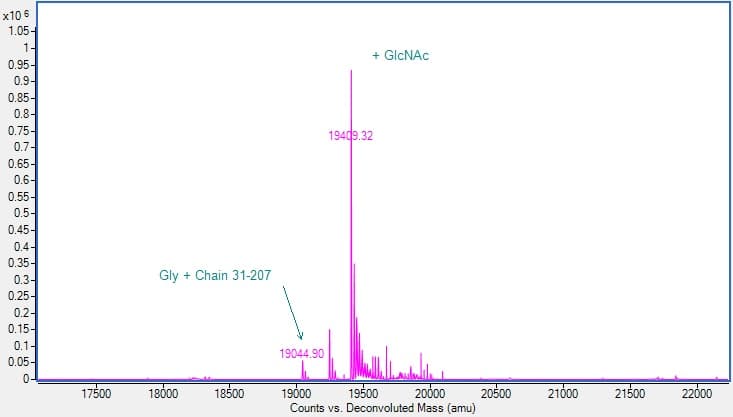Click the 0.75 y-axis tick label
The height and width of the screenshot is (417, 733).
[19, 130]
